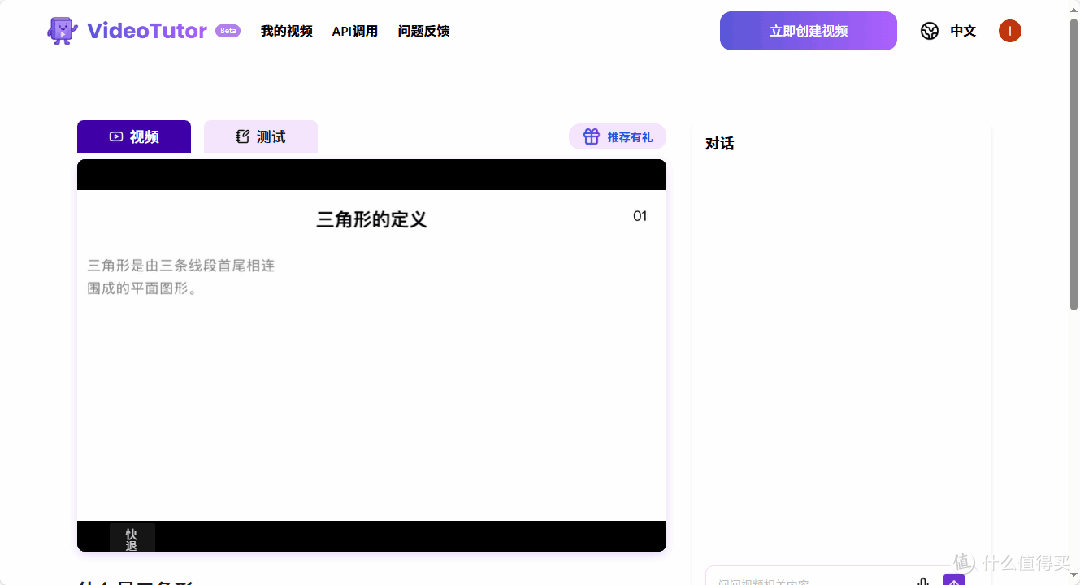Click the Beta badge beside VideoTutor
Viewport: 1080px width, 585px height.
[228, 30]
